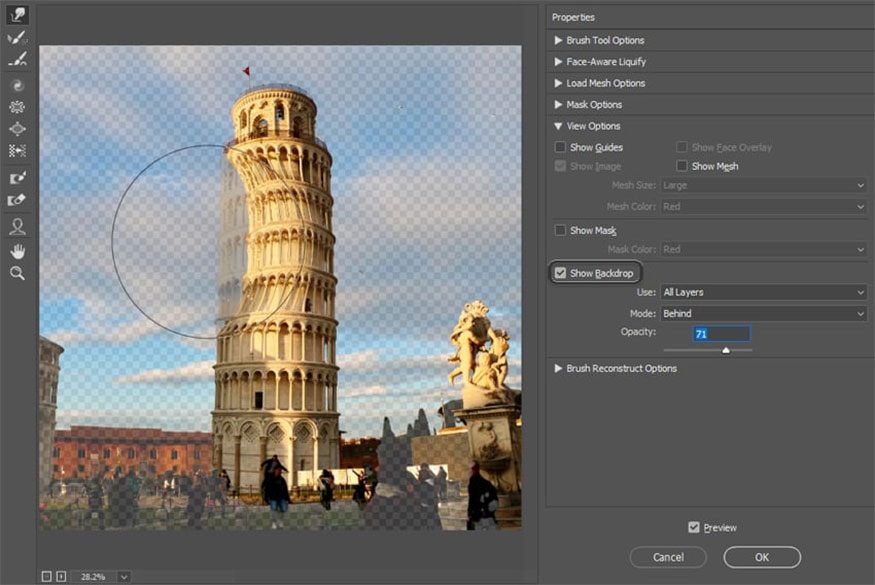875x585 pixels.
Task: Enable the Show Mesh checkbox
Action: click(x=682, y=167)
